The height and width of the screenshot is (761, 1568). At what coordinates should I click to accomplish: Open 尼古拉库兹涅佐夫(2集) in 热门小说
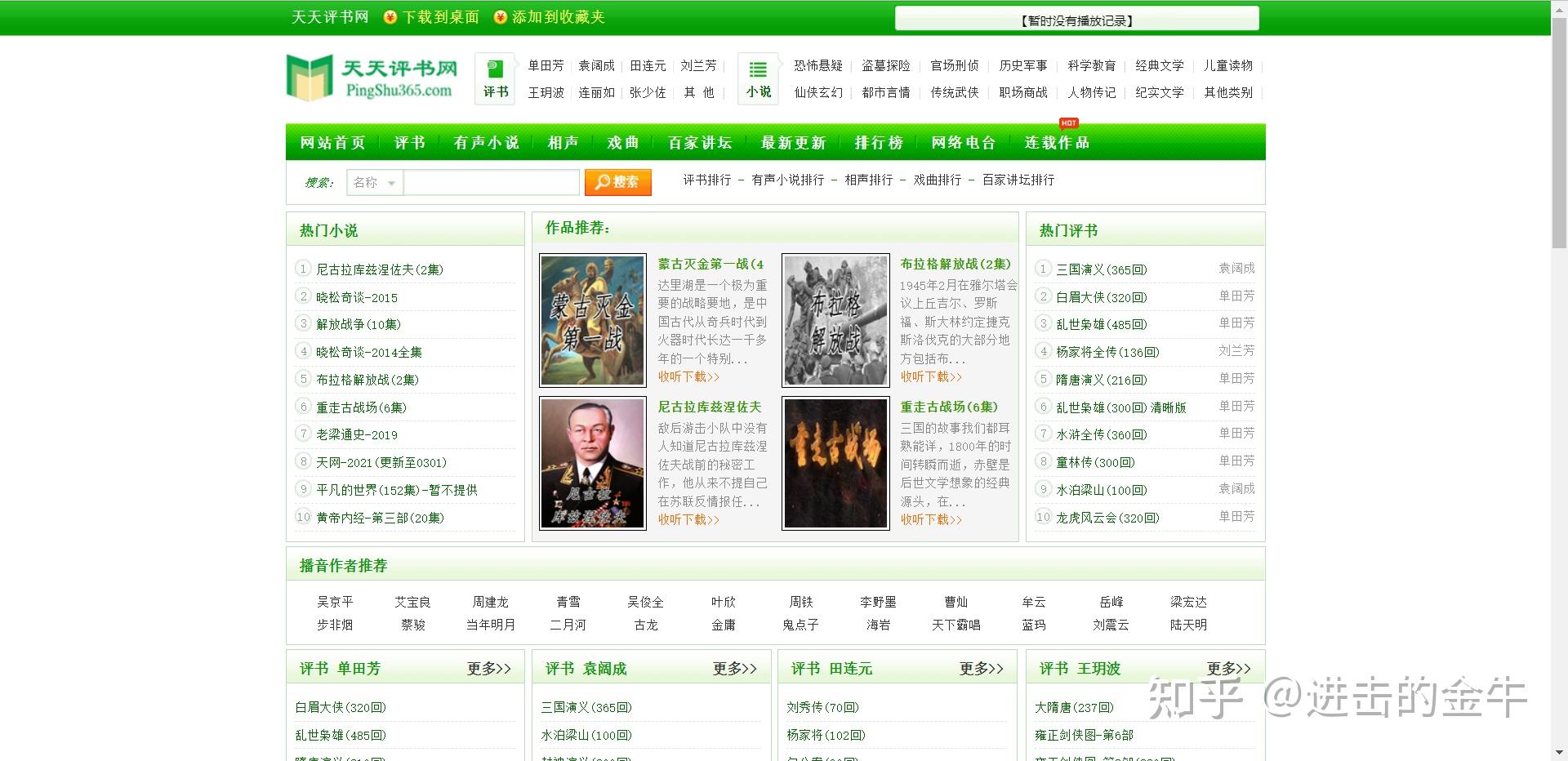[380, 269]
